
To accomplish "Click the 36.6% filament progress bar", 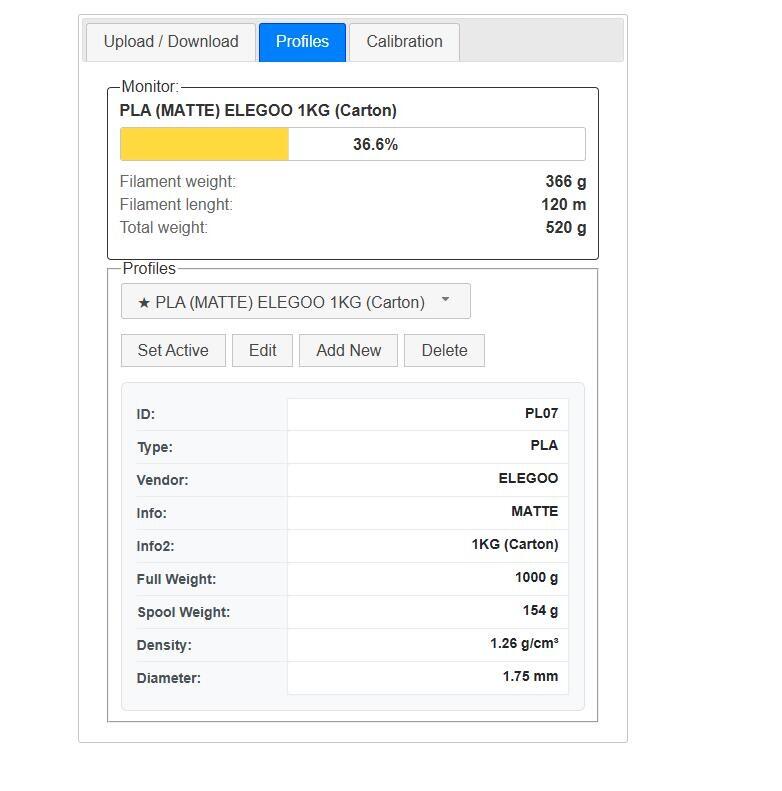I will click(352, 144).
